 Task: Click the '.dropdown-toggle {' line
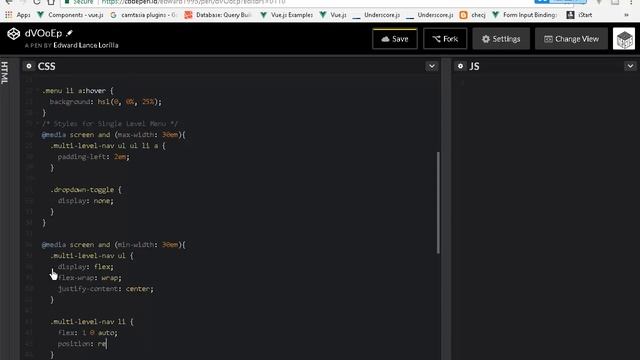(86, 190)
